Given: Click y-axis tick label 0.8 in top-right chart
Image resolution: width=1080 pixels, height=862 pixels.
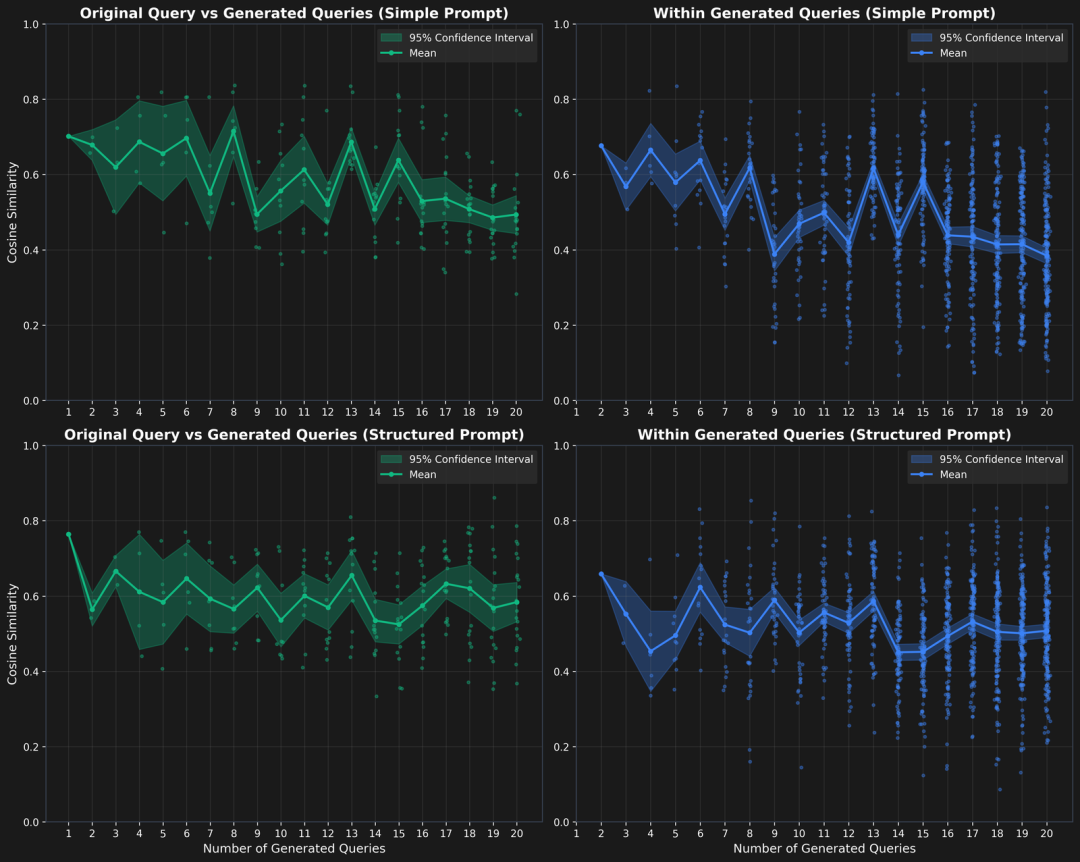Looking at the screenshot, I should pos(561,100).
